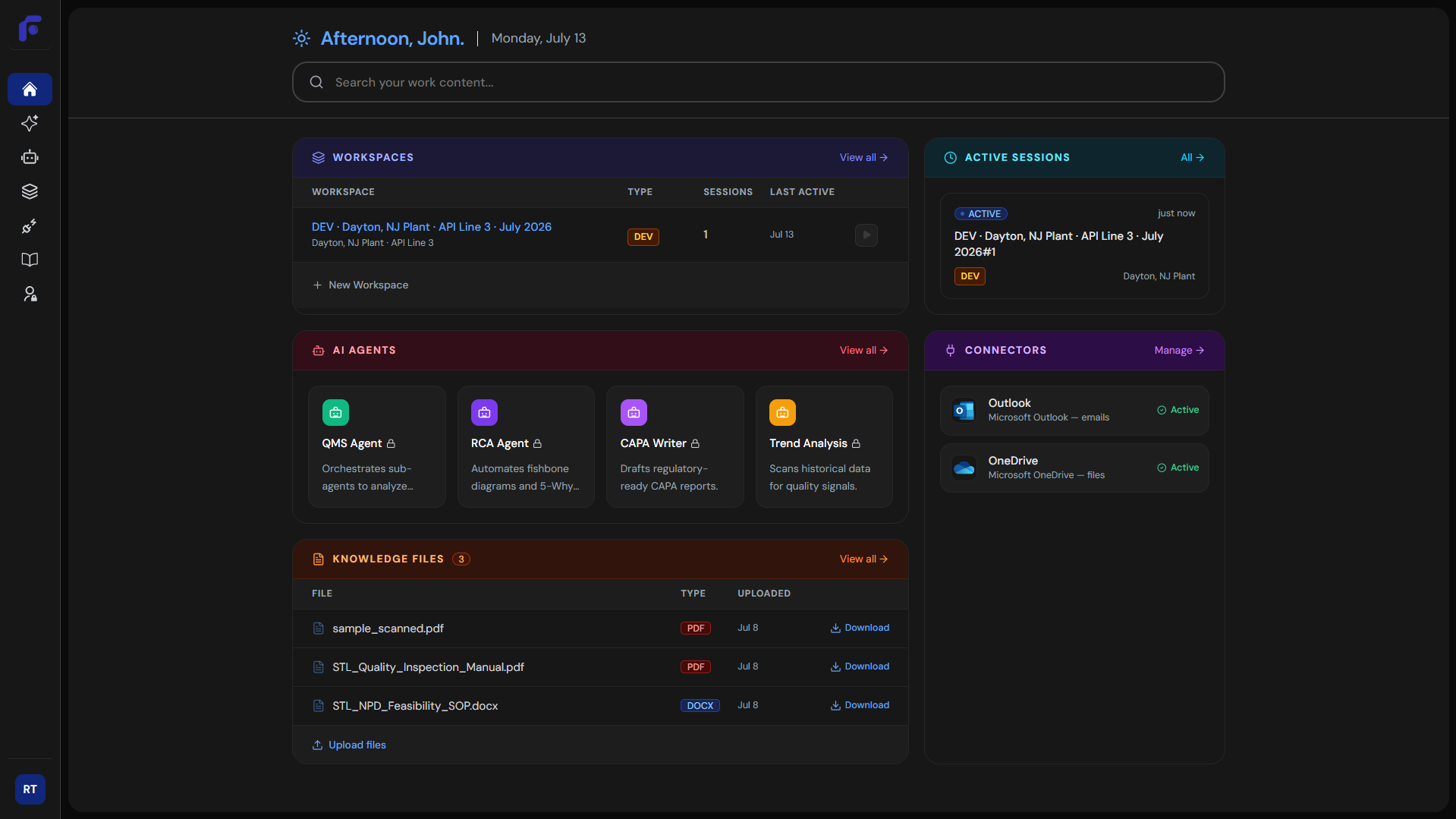Click the Jul 13 last active cell
Image resolution: width=1456 pixels, height=819 pixels.
pyautogui.click(x=781, y=235)
